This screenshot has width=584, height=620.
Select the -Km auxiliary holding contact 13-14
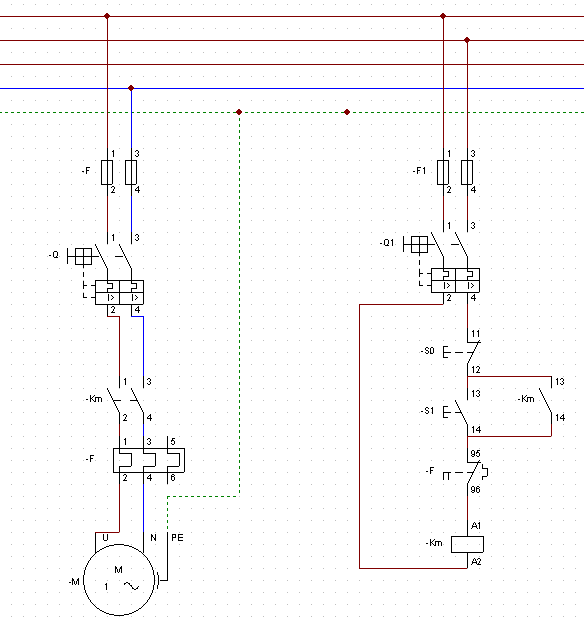coord(546,400)
